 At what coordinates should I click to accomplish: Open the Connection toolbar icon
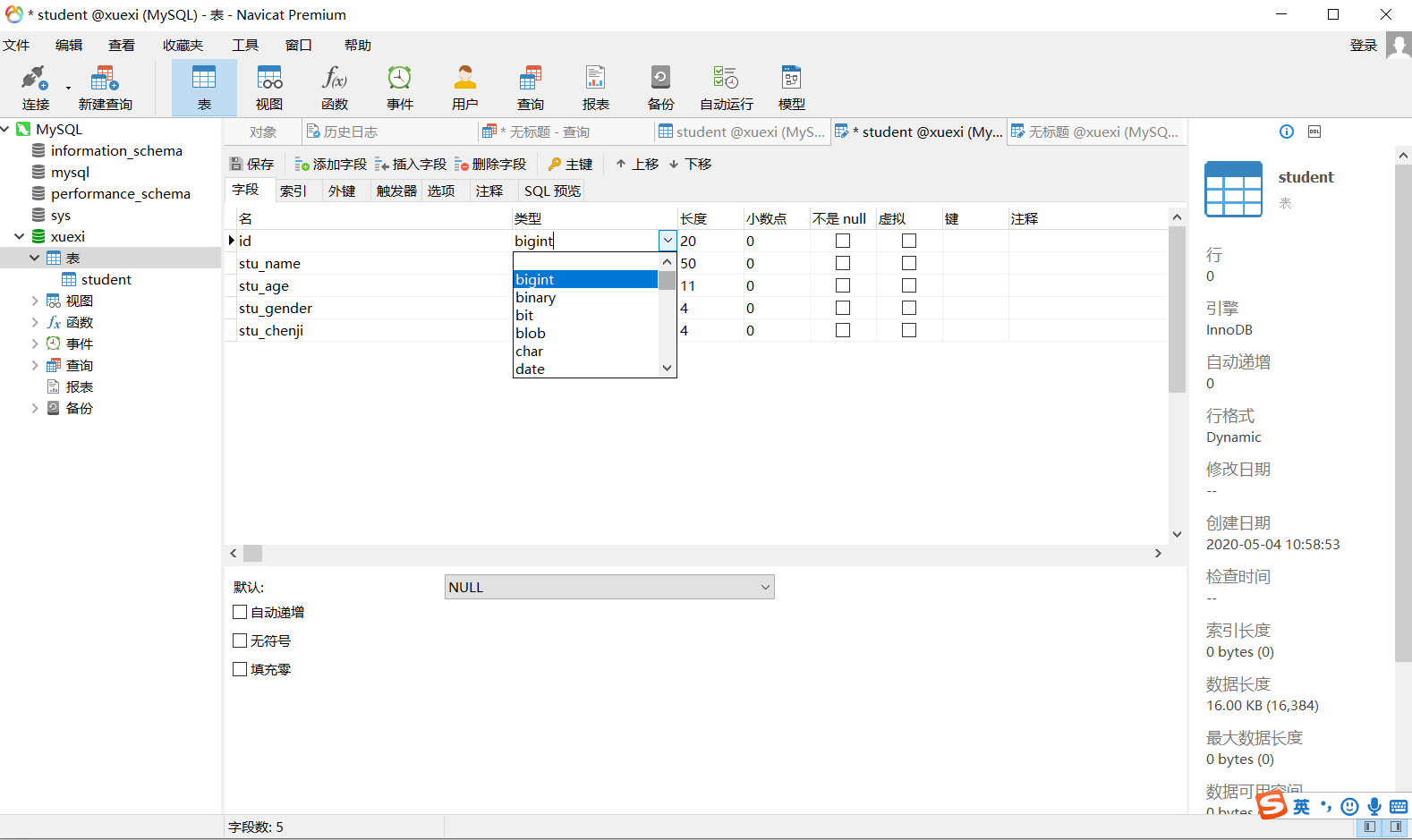click(35, 88)
